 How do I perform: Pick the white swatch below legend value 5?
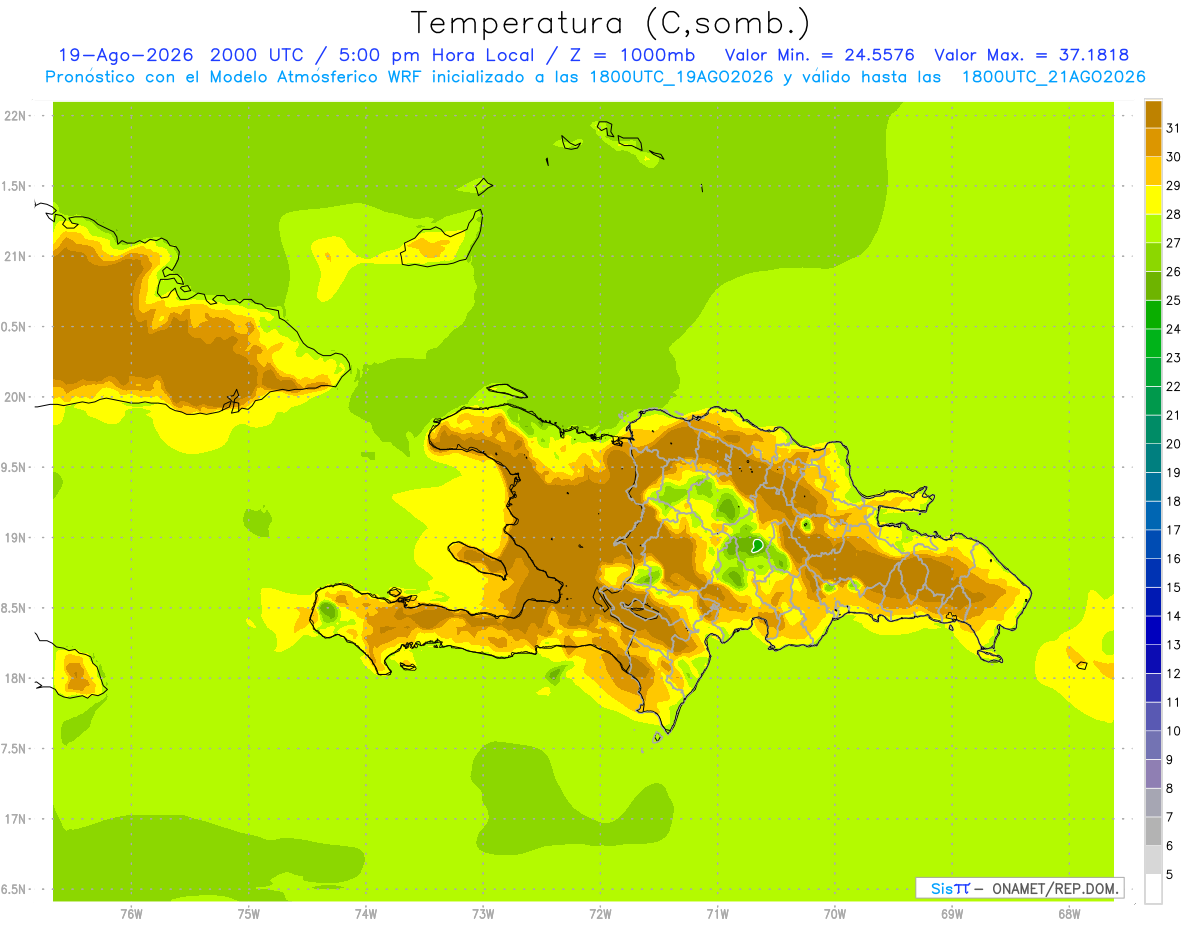pyautogui.click(x=1153, y=888)
